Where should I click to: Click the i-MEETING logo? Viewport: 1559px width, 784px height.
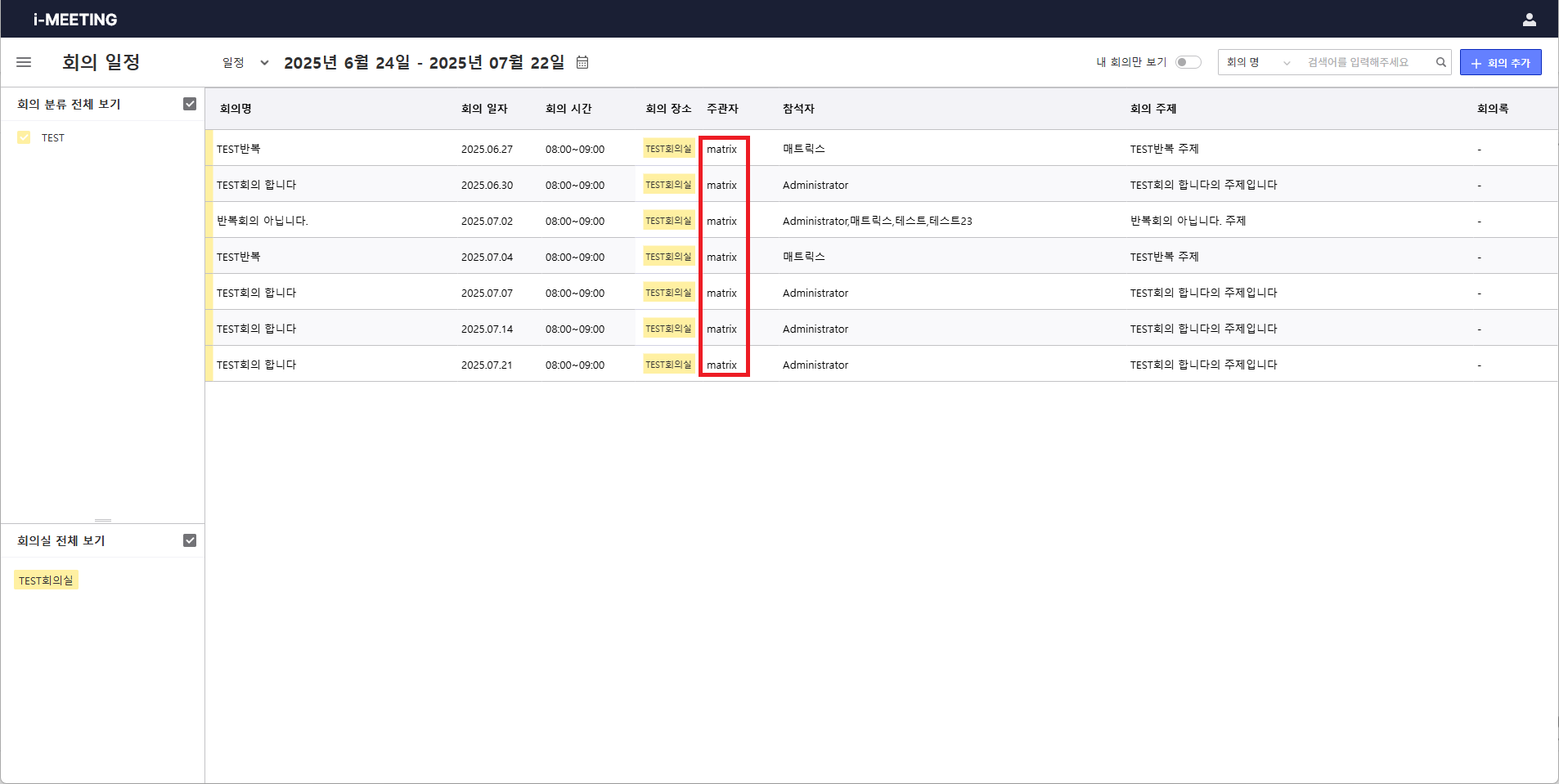75,20
